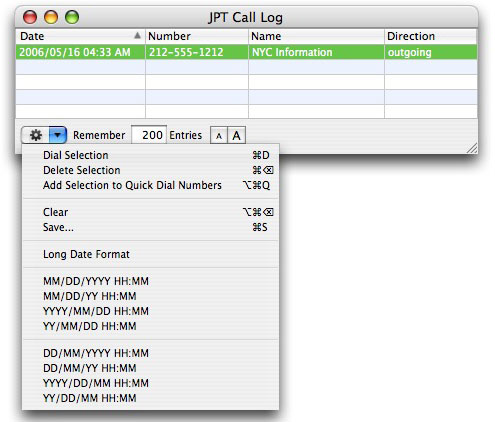Choose Delete Selection menu item
495x422 pixels.
point(150,170)
